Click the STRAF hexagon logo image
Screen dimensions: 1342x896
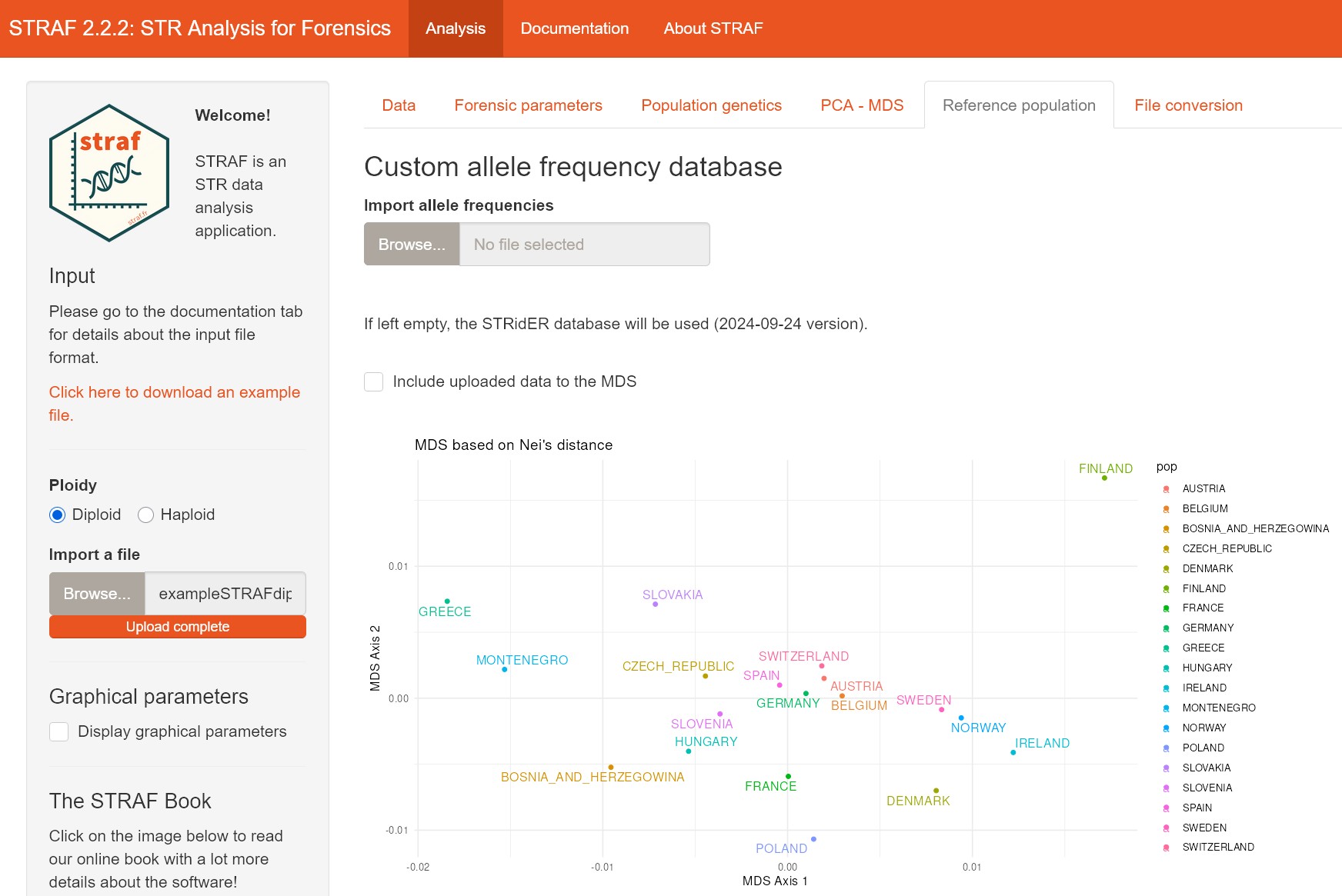109,173
